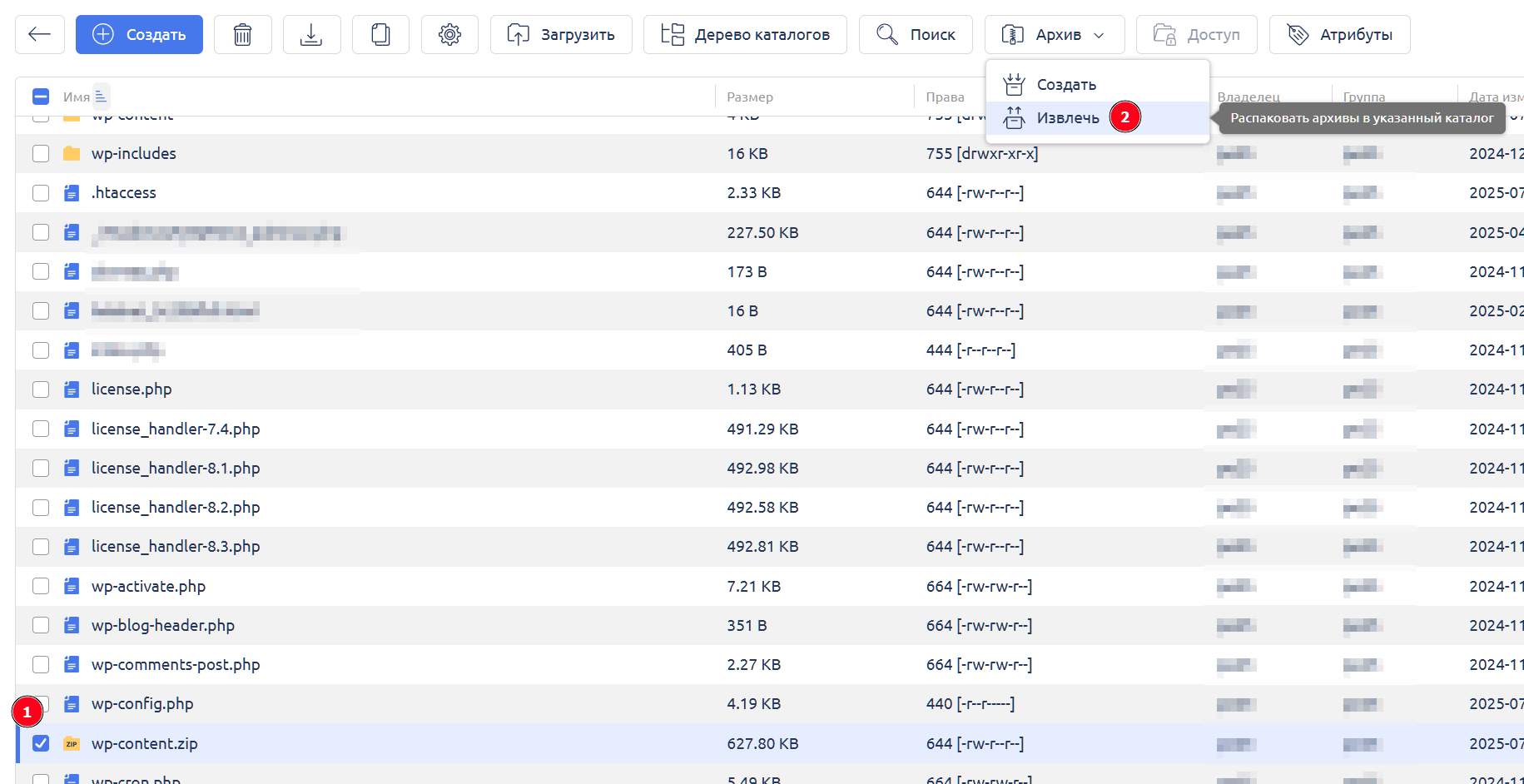Click the copy icon in toolbar

click(380, 34)
